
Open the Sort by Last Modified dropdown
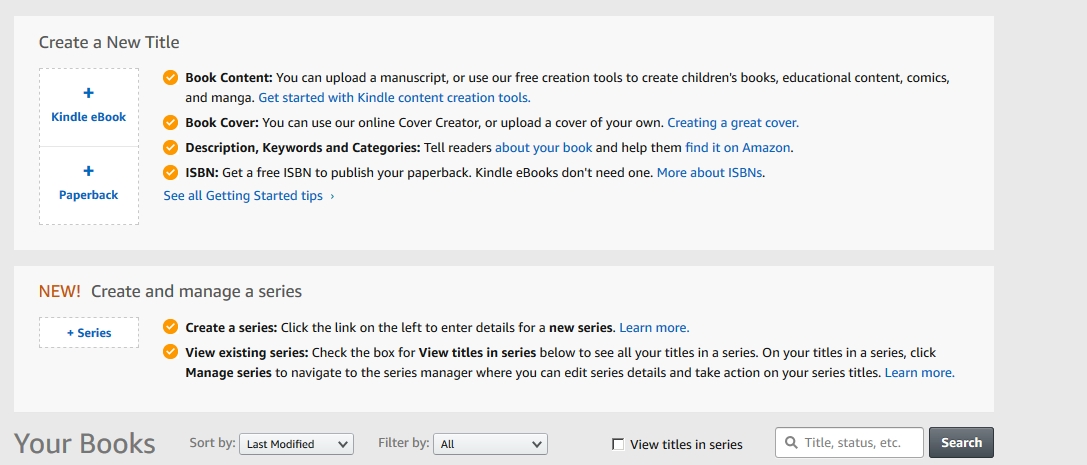tap(297, 444)
